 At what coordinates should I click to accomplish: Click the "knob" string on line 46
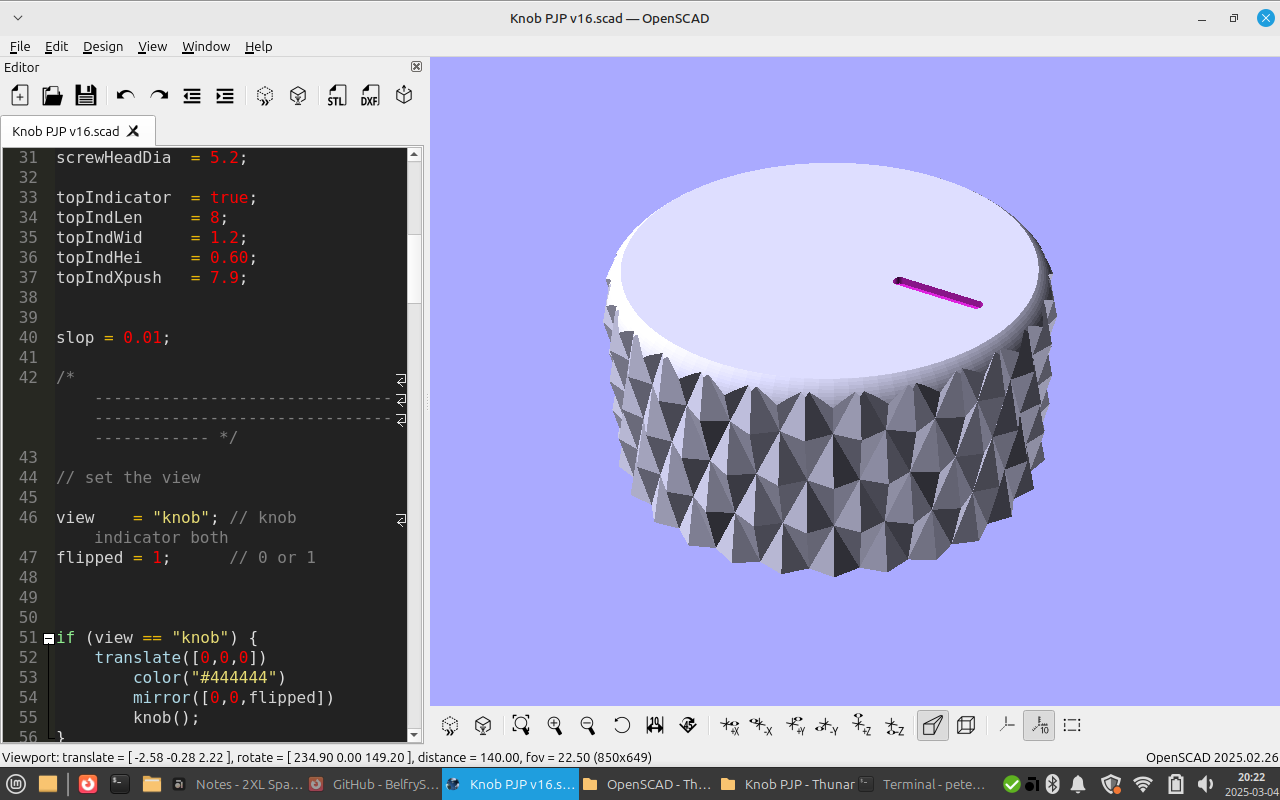(x=181, y=517)
